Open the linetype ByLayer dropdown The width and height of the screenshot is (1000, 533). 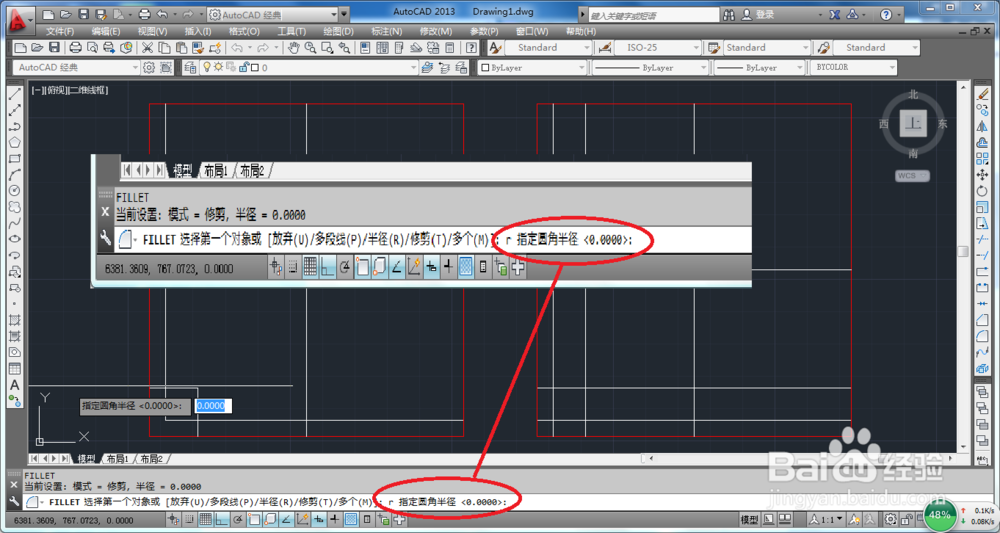(649, 67)
